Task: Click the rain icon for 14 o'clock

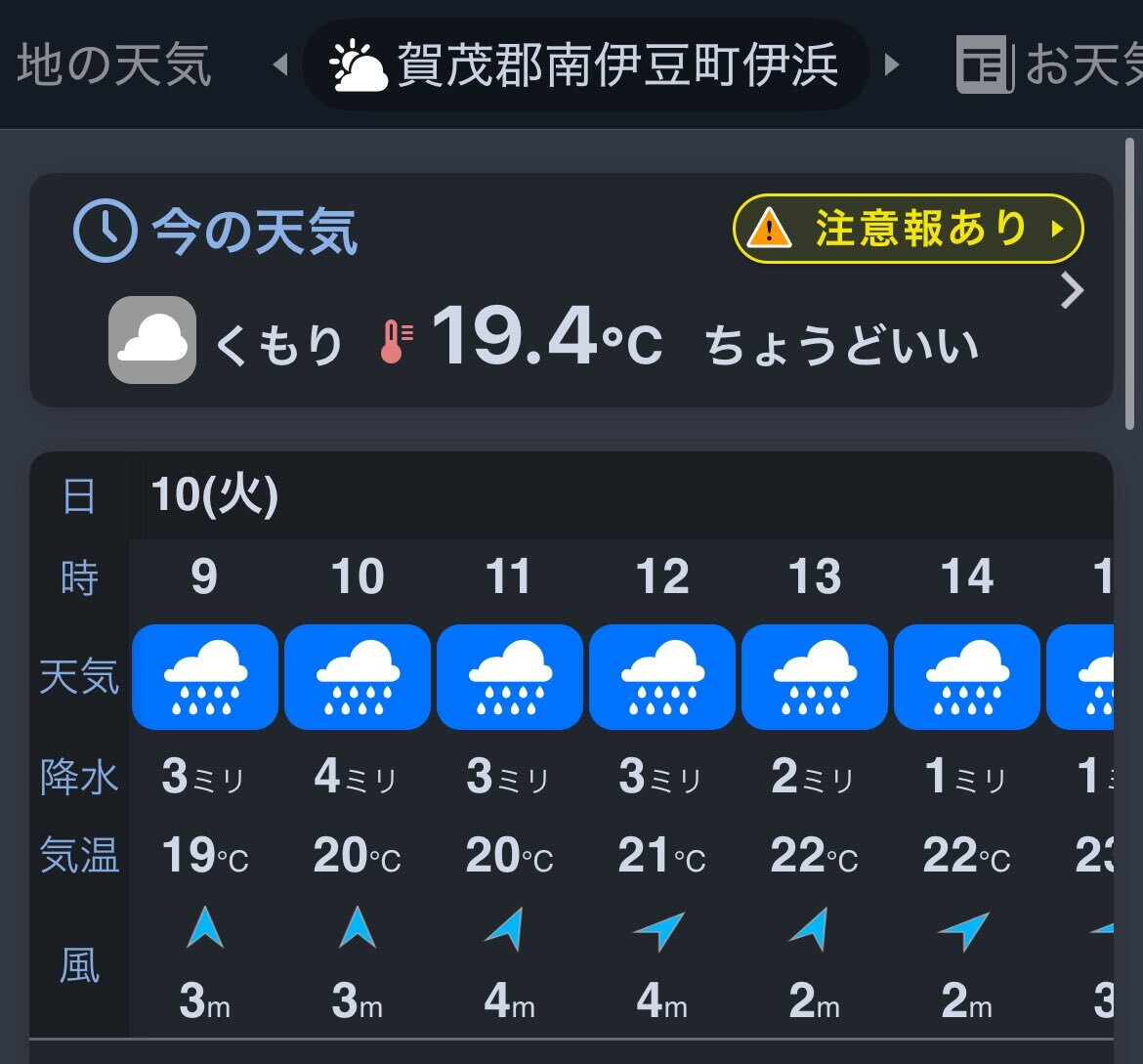Action: [x=966, y=677]
